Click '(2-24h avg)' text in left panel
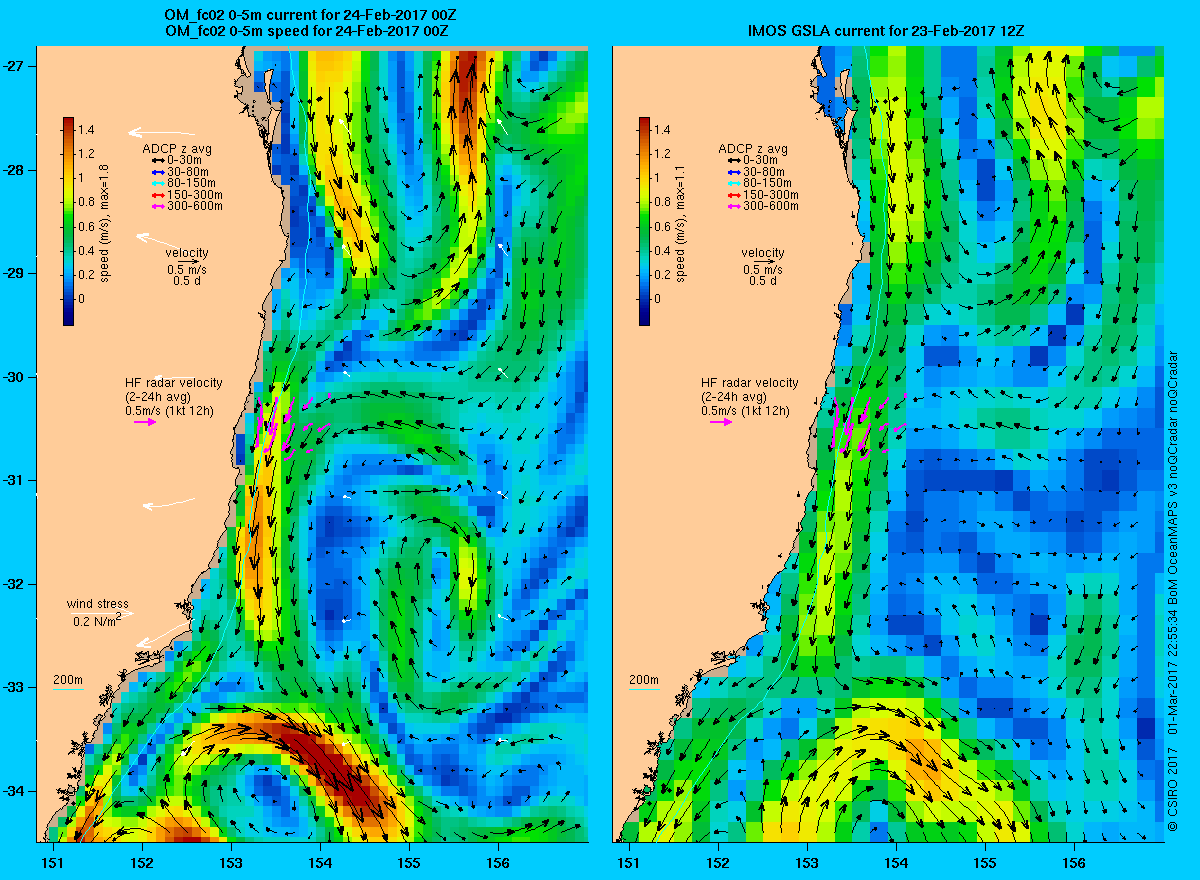Viewport: 1200px width, 880px height. click(159, 397)
